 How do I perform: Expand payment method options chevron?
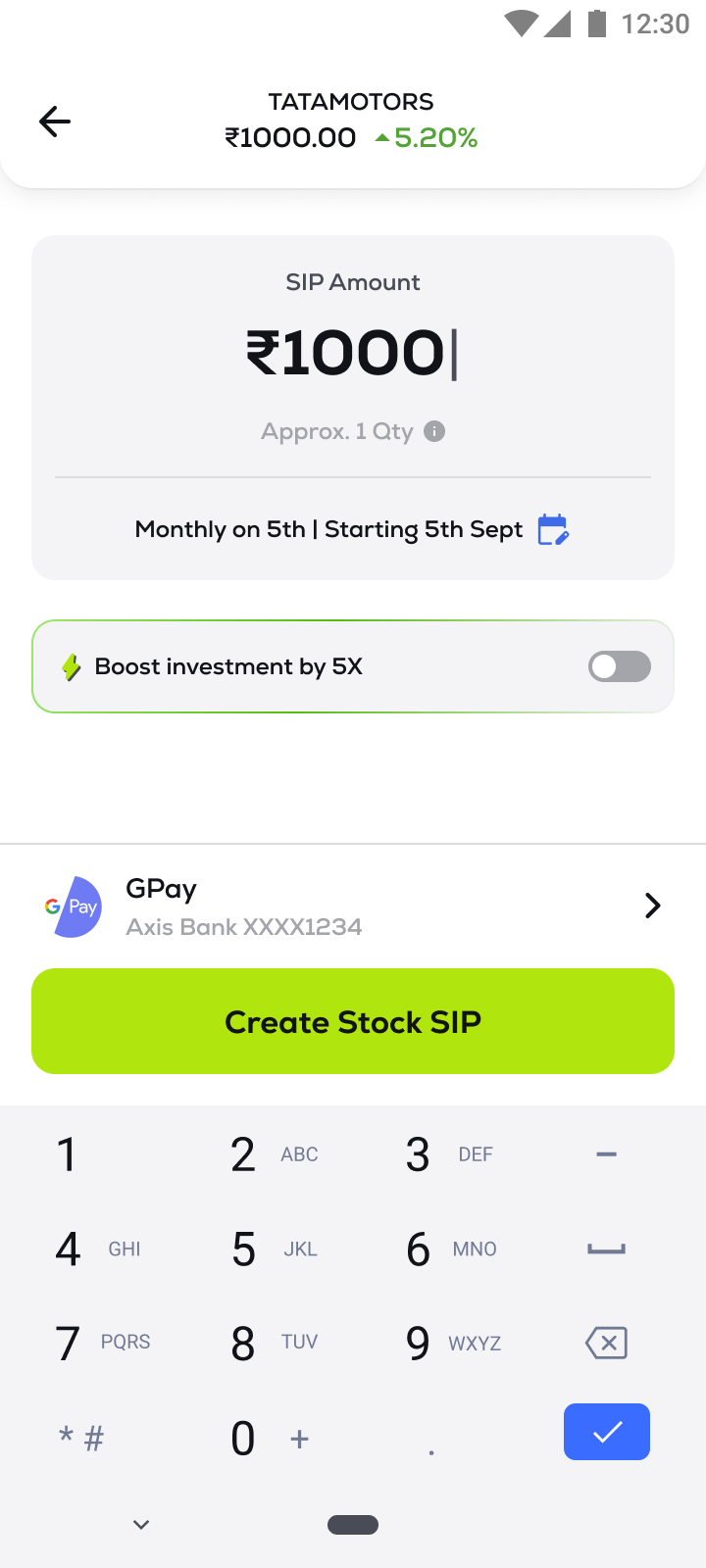pyautogui.click(x=652, y=906)
